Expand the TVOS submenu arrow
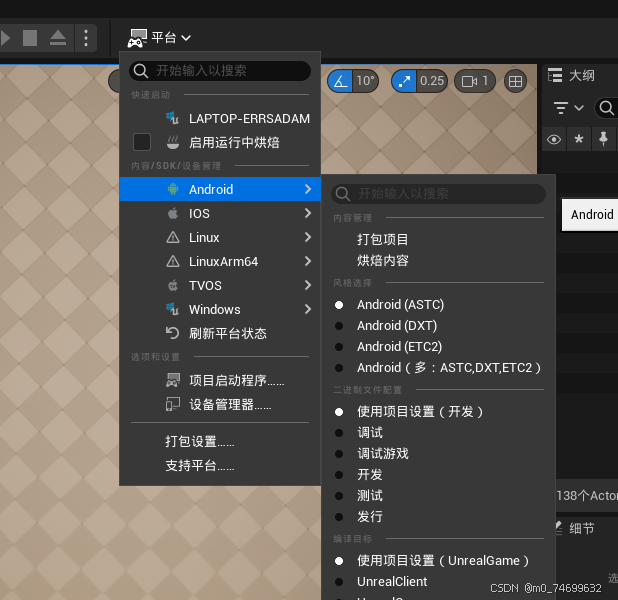The height and width of the screenshot is (600, 618). click(x=308, y=285)
